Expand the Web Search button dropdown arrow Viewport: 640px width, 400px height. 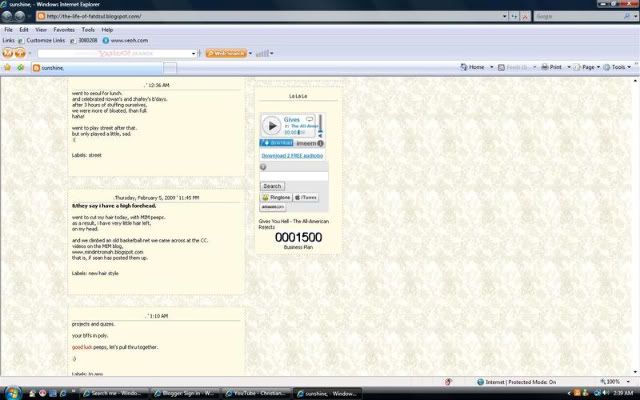[250, 53]
